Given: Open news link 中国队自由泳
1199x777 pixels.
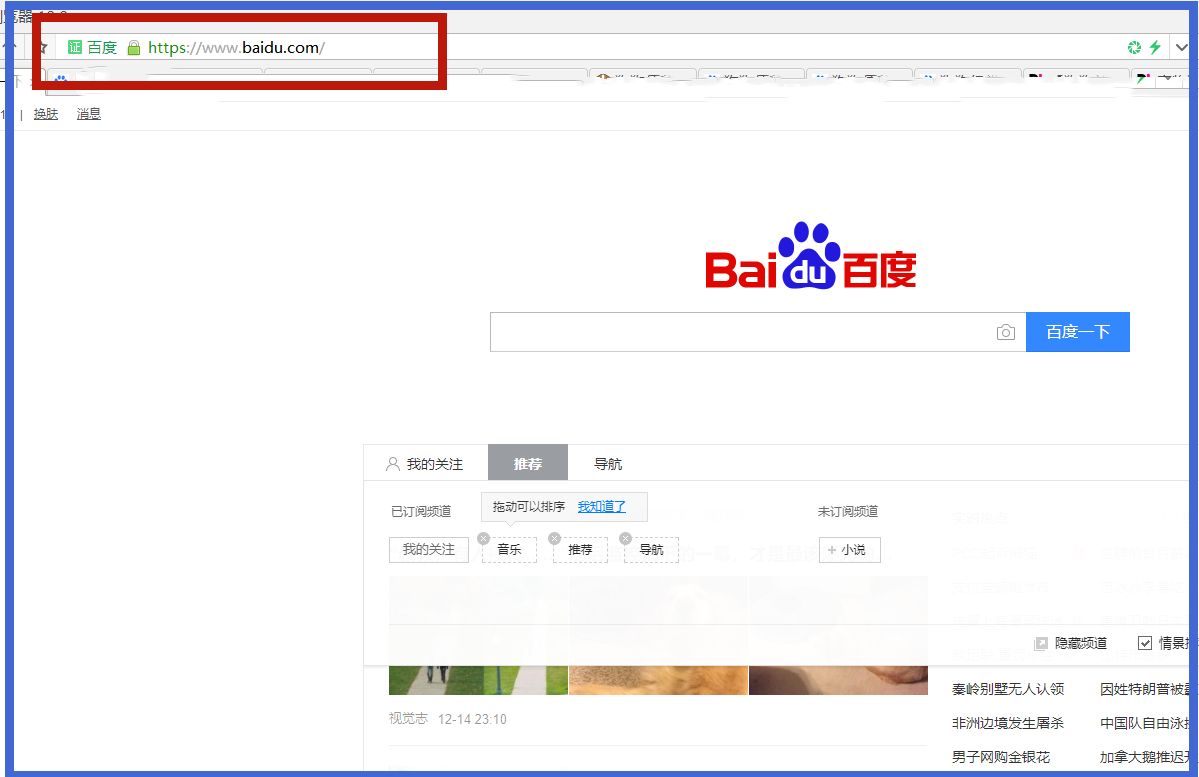Looking at the screenshot, I should 1145,723.
